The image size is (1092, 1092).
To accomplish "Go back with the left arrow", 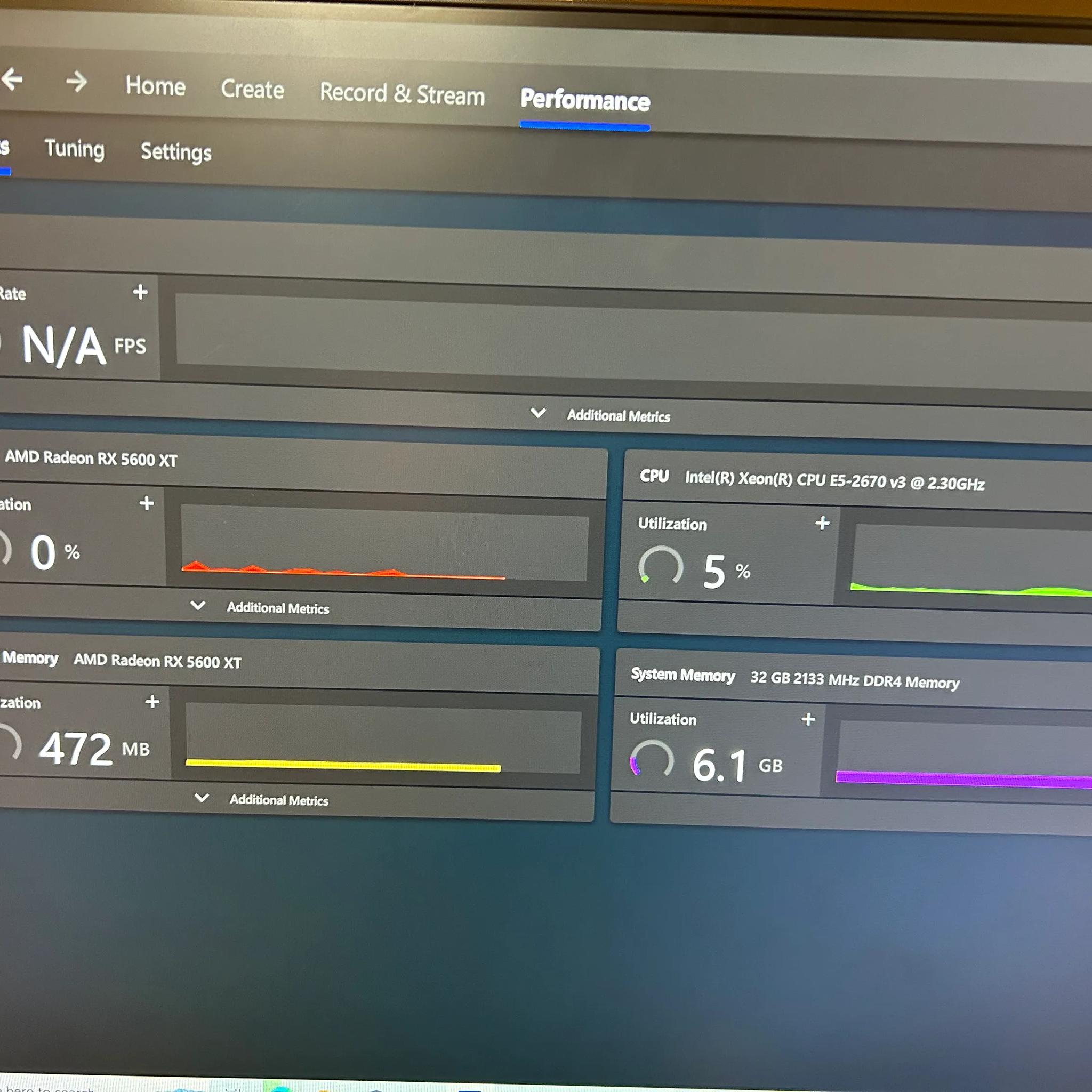I will pos(12,79).
